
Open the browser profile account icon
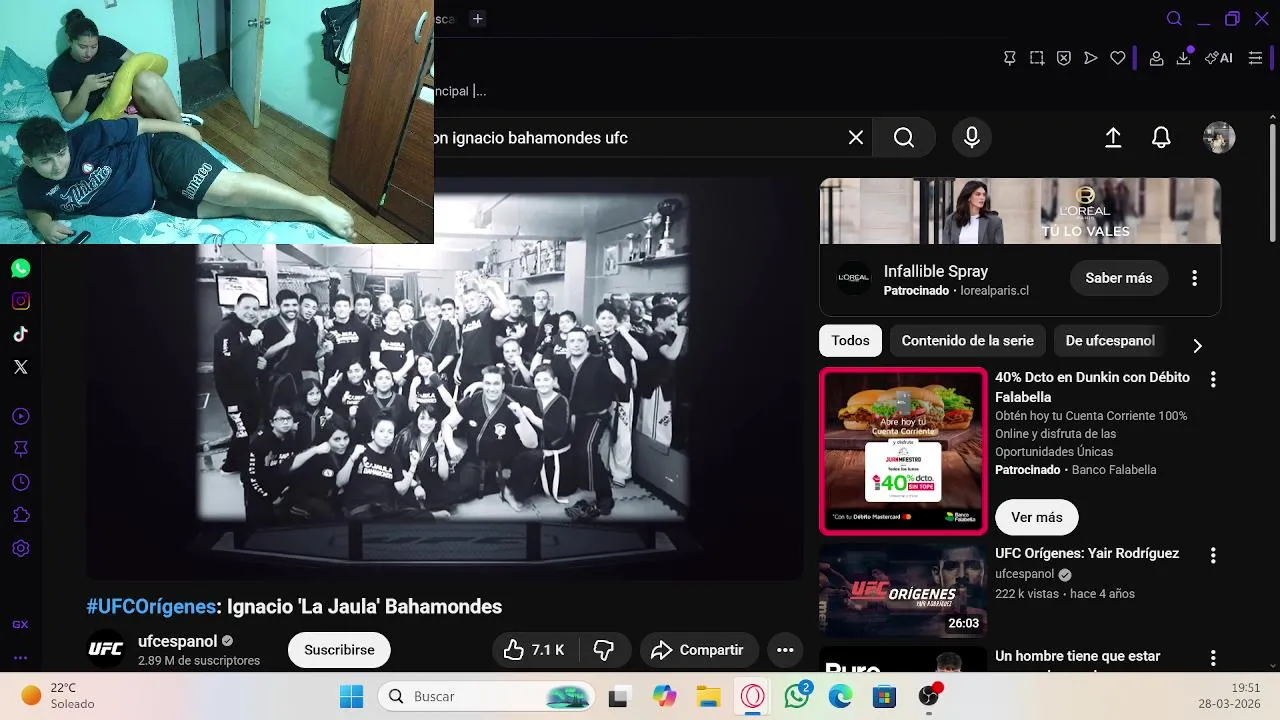pyautogui.click(x=1156, y=58)
